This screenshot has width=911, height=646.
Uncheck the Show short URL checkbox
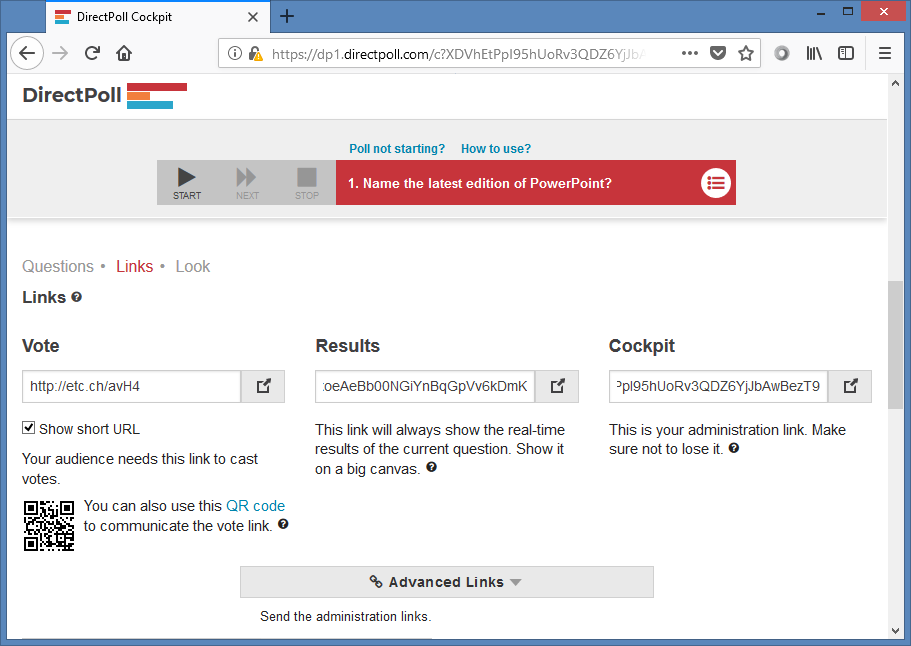click(29, 428)
